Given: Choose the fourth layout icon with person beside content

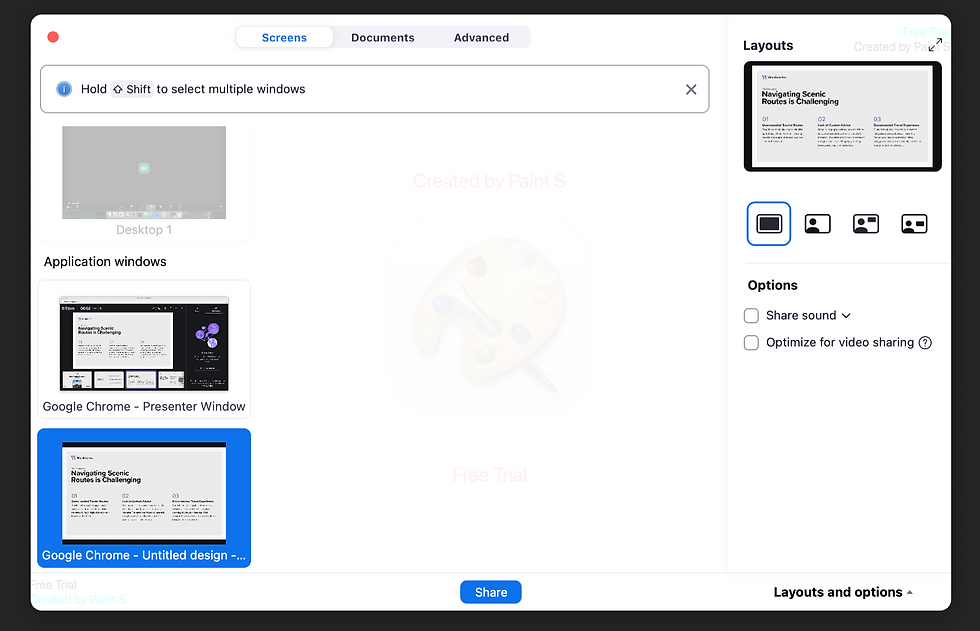Looking at the screenshot, I should [x=914, y=224].
